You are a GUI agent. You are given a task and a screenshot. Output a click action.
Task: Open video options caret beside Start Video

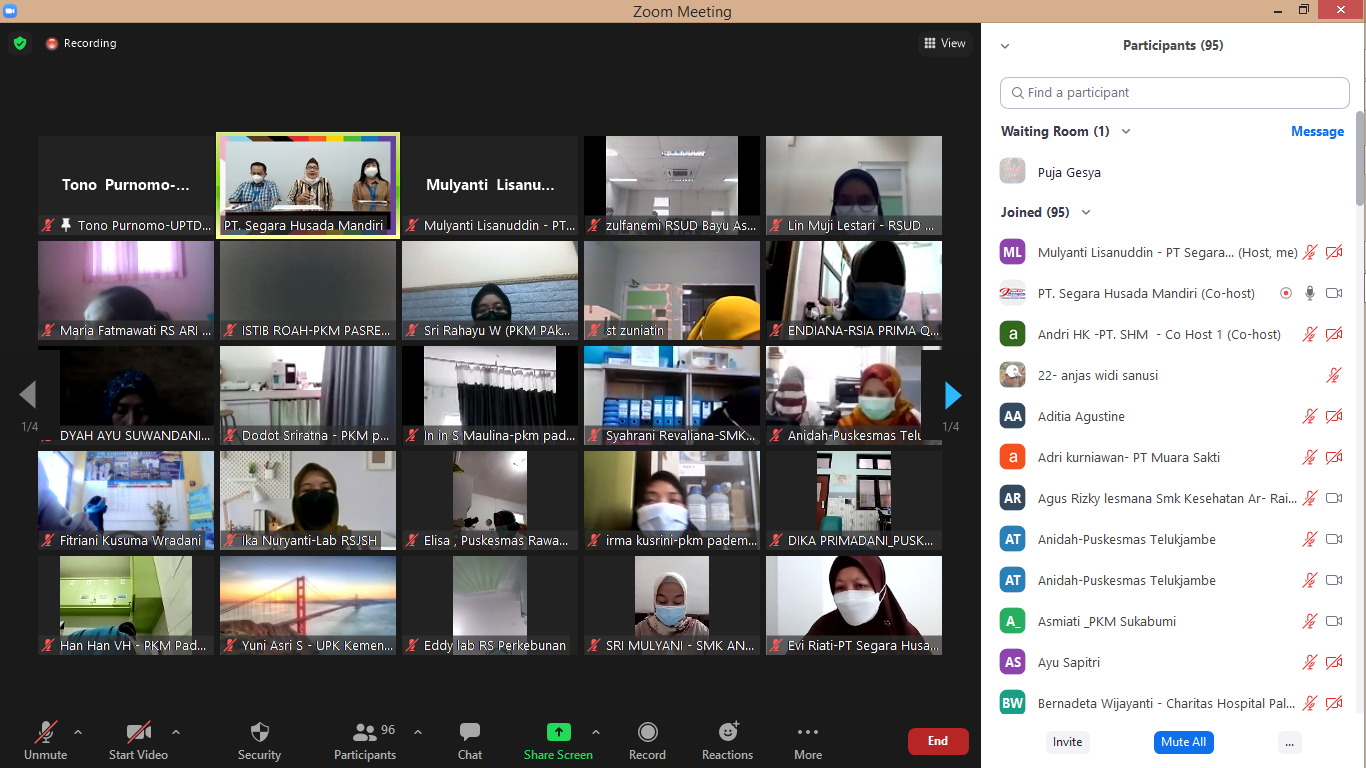[176, 731]
